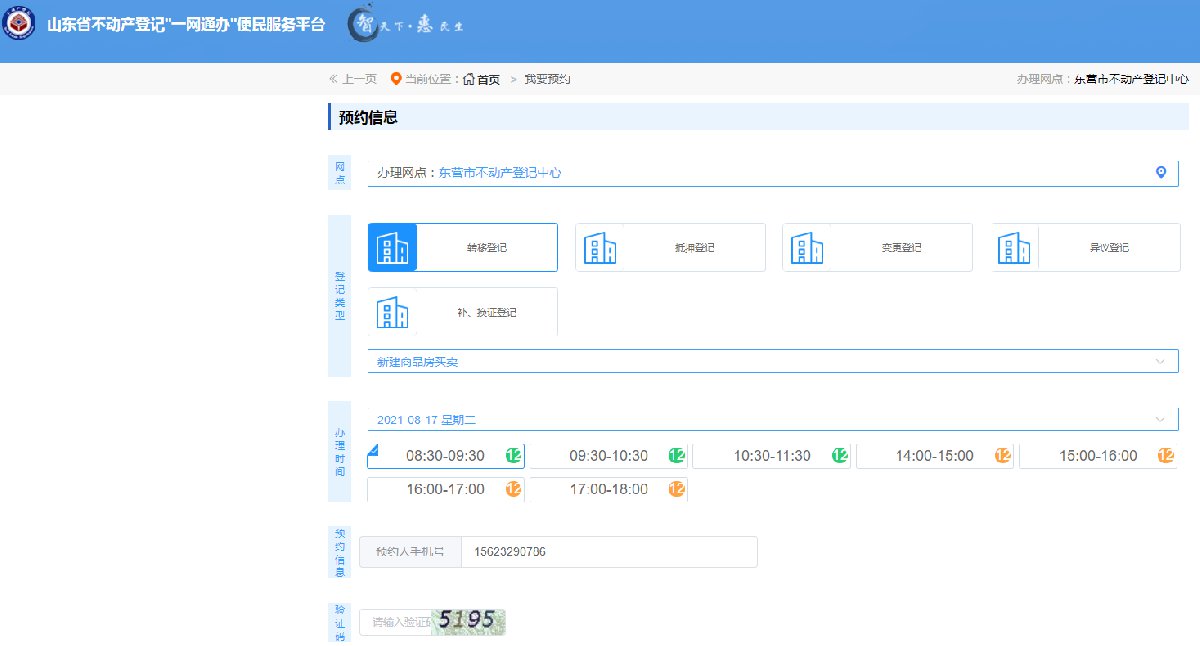
Task: Click the 抵押登记 building icon
Action: [599, 248]
